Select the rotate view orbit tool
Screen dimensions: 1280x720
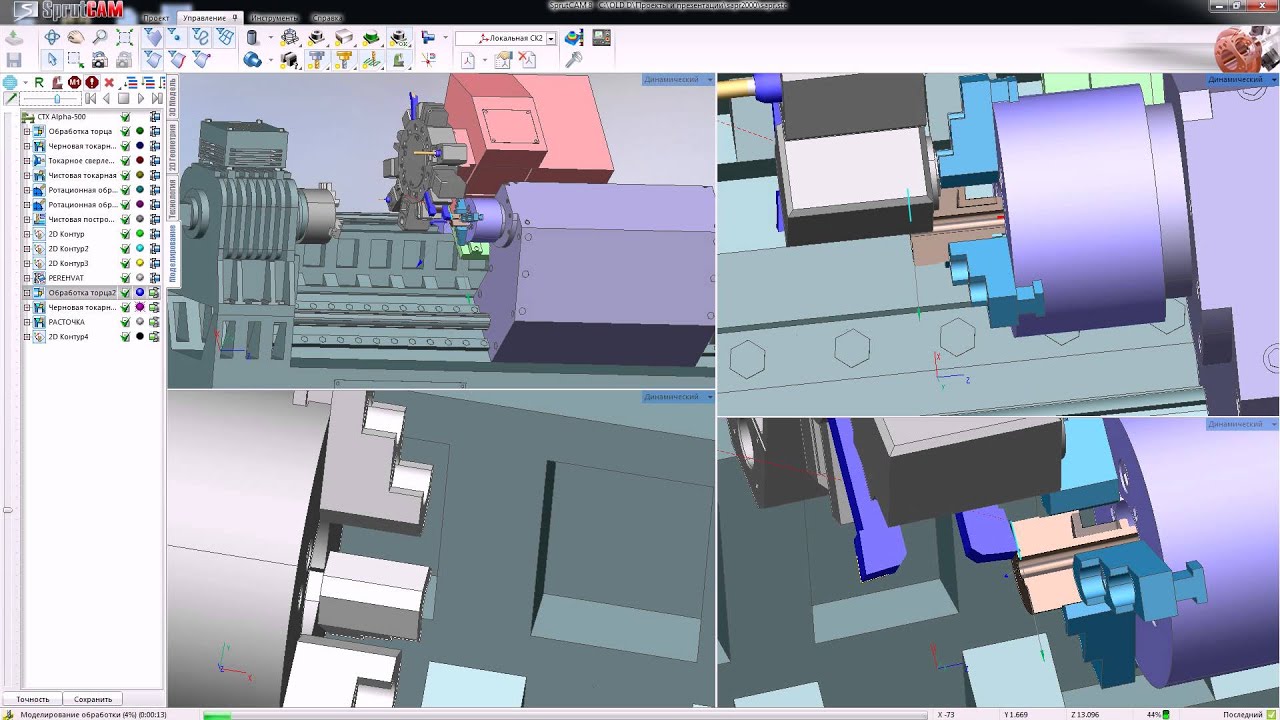[52, 37]
